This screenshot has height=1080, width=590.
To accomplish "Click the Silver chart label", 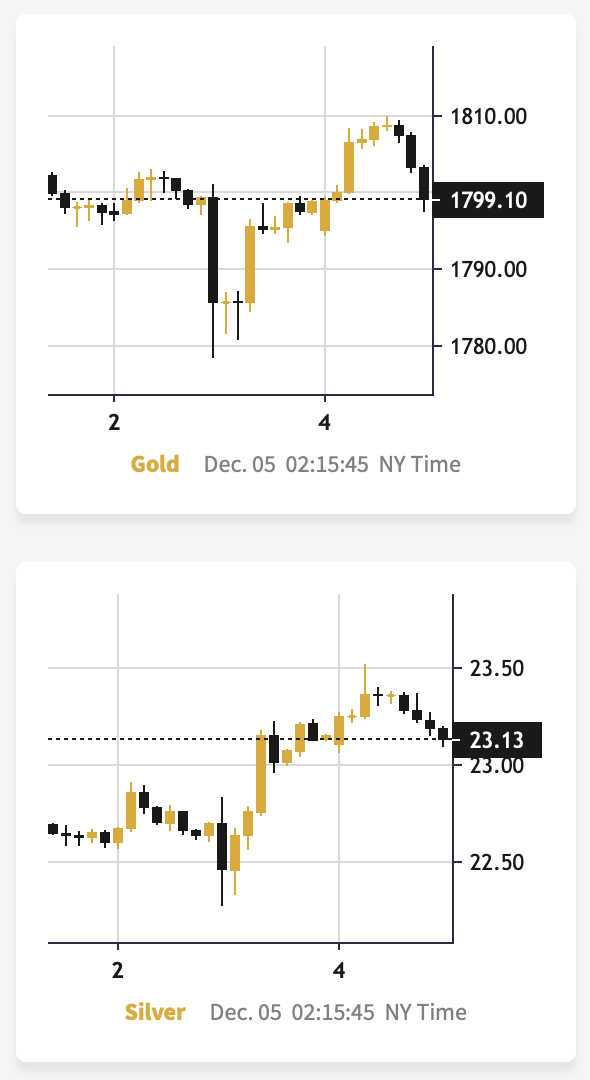I will click(155, 1012).
